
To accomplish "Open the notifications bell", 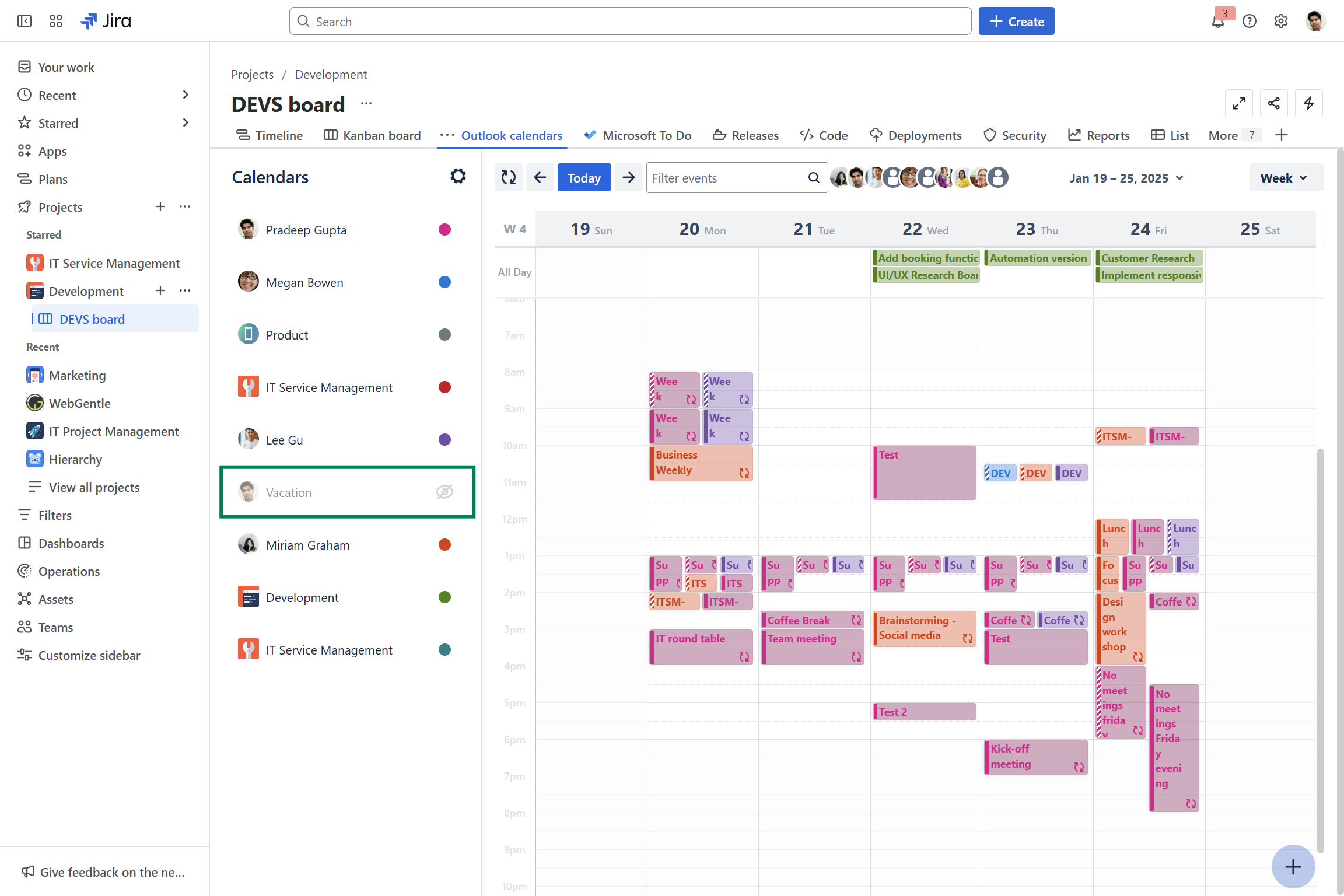I will click(1217, 21).
